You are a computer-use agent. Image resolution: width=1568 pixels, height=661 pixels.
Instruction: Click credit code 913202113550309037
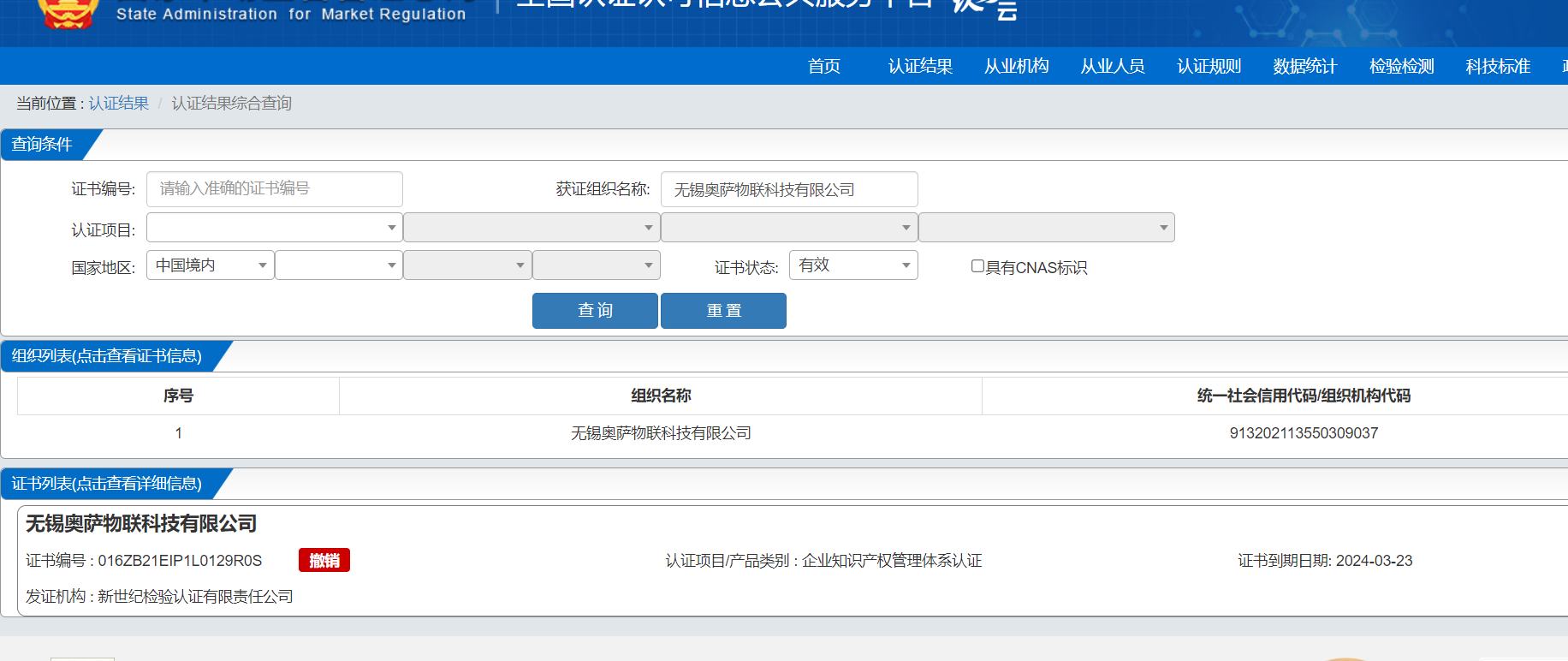[x=1304, y=433]
